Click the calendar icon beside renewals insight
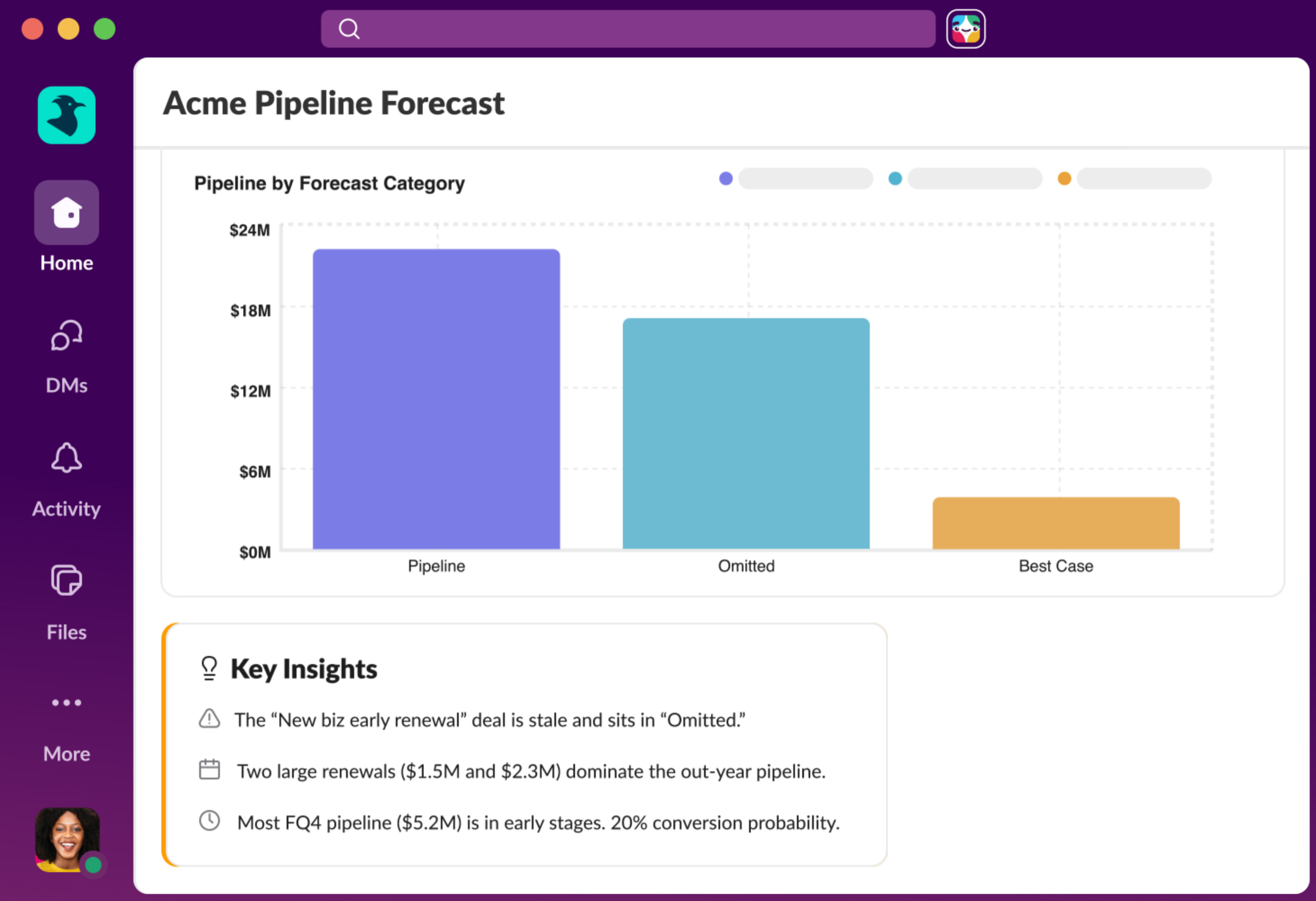The width and height of the screenshot is (1316, 901). (x=210, y=770)
